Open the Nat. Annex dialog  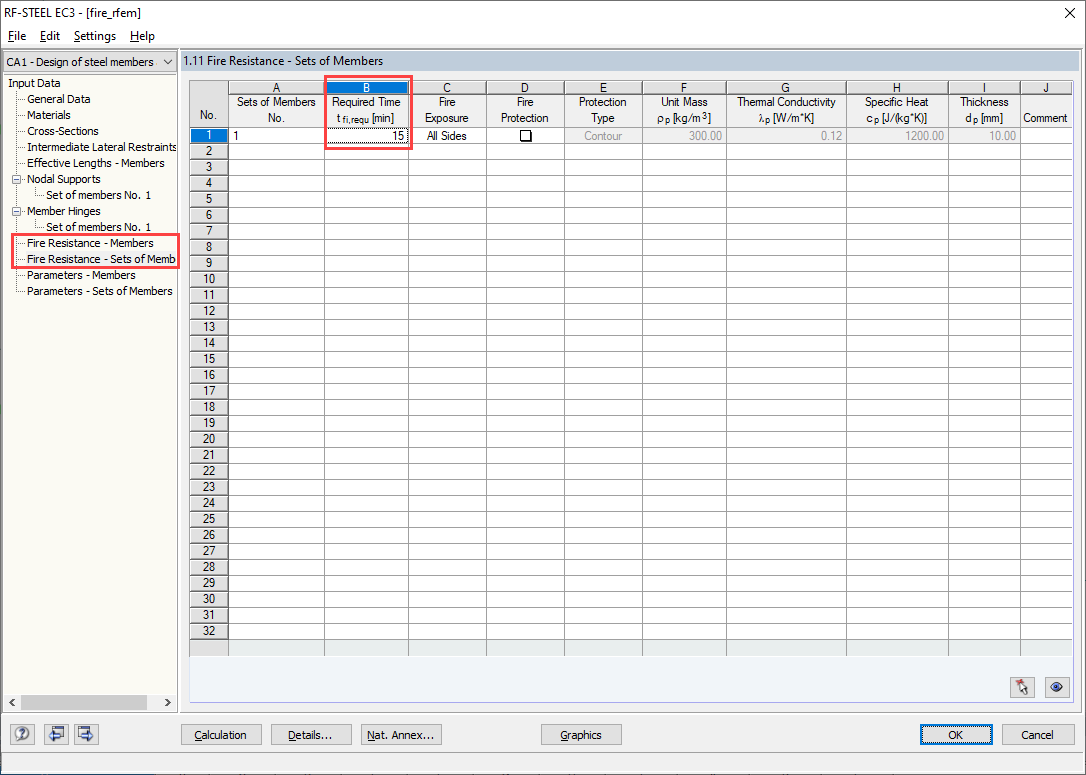click(401, 734)
